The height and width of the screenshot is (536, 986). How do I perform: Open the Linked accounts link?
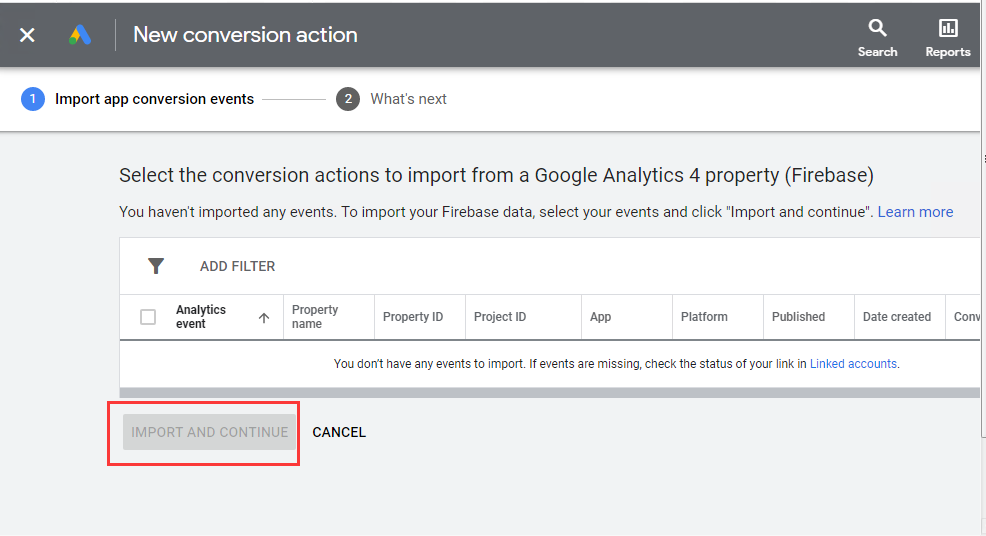(853, 364)
